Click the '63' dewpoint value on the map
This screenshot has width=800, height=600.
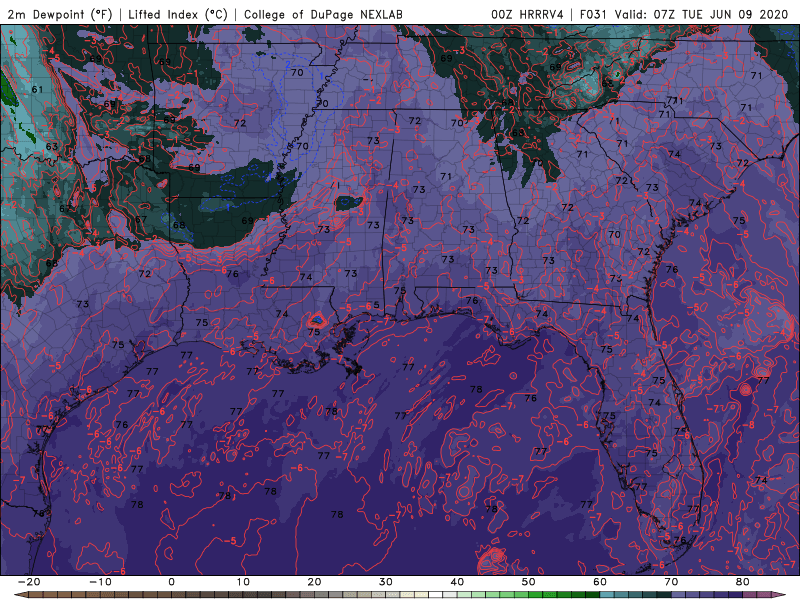[x=52, y=147]
